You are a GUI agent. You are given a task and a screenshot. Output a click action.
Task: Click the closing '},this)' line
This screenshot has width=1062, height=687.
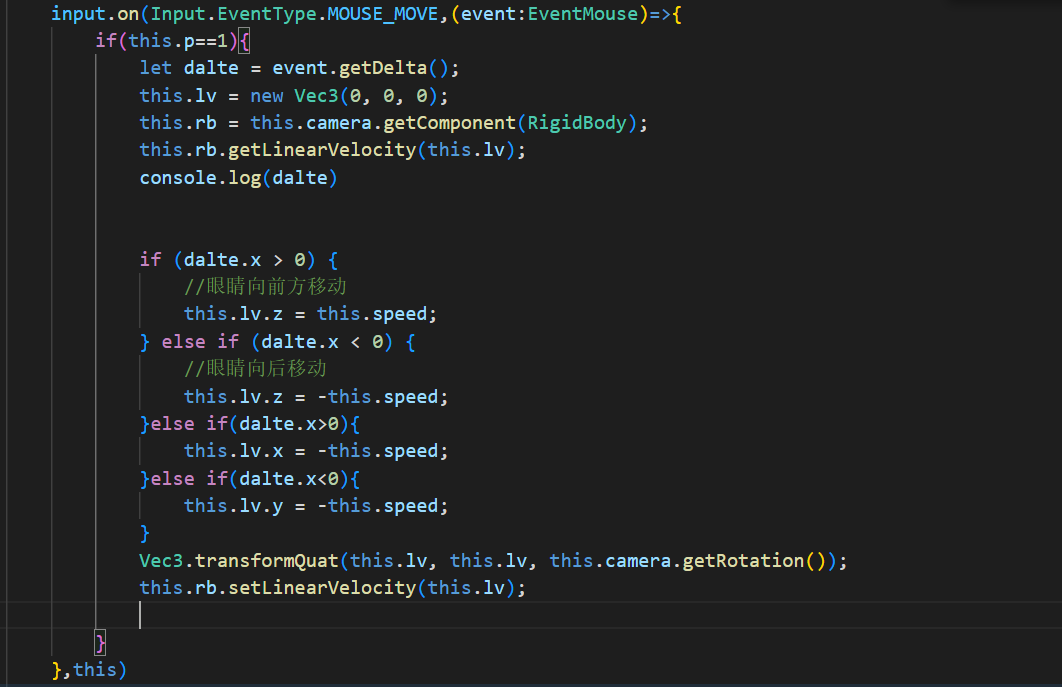(x=89, y=669)
